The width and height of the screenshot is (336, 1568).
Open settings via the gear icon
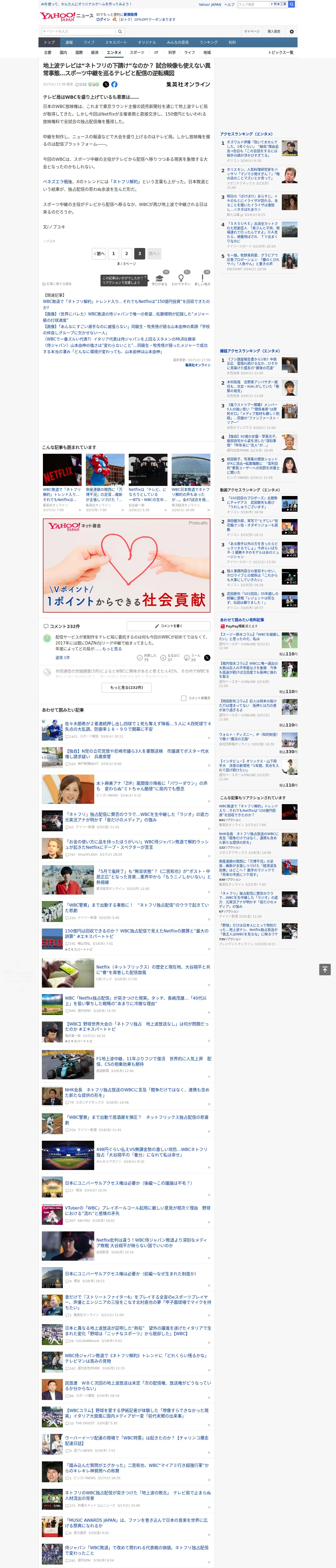tap(292, 31)
